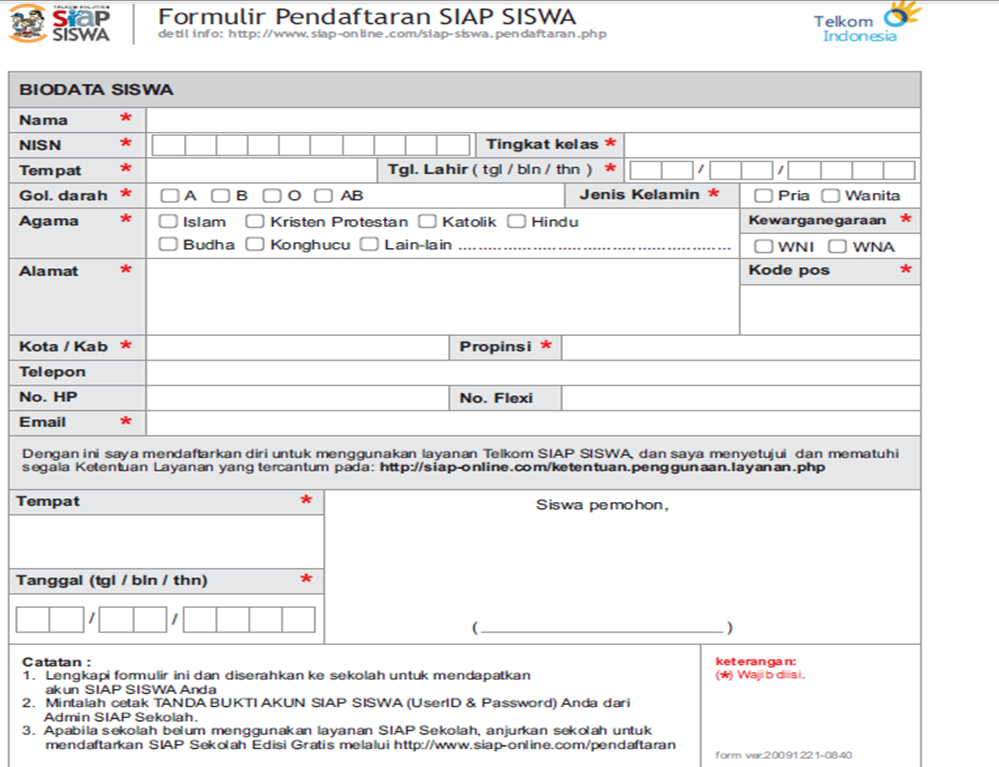Tick the Islam religion checkbox
This screenshot has width=999, height=767.
pyautogui.click(x=168, y=221)
